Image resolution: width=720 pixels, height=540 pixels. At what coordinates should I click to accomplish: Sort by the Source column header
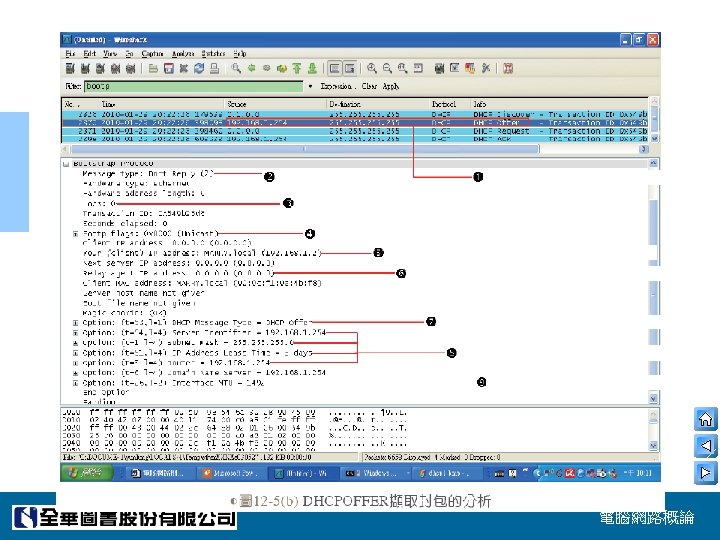(x=275, y=104)
